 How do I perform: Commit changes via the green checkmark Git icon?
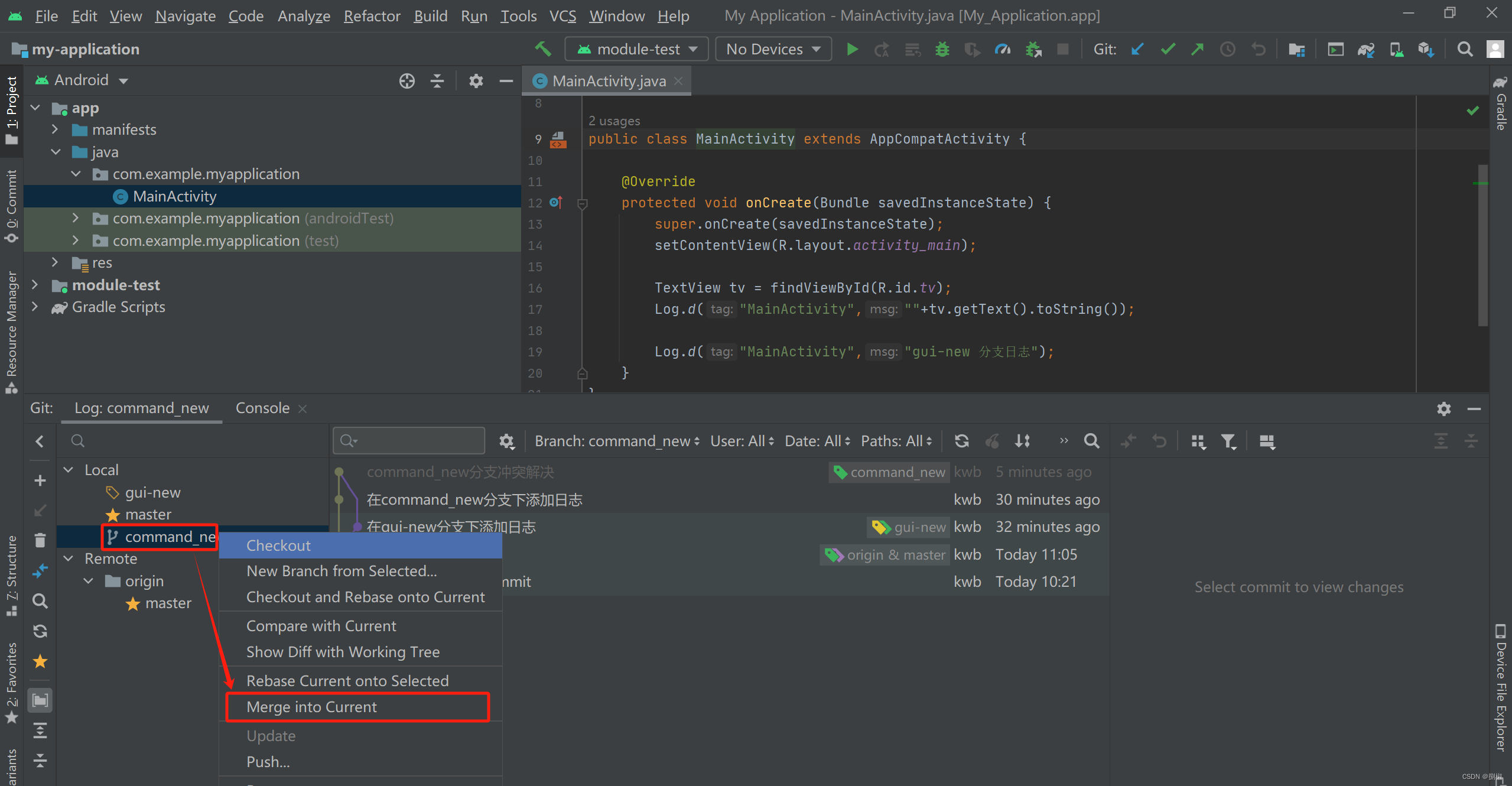pyautogui.click(x=1167, y=49)
